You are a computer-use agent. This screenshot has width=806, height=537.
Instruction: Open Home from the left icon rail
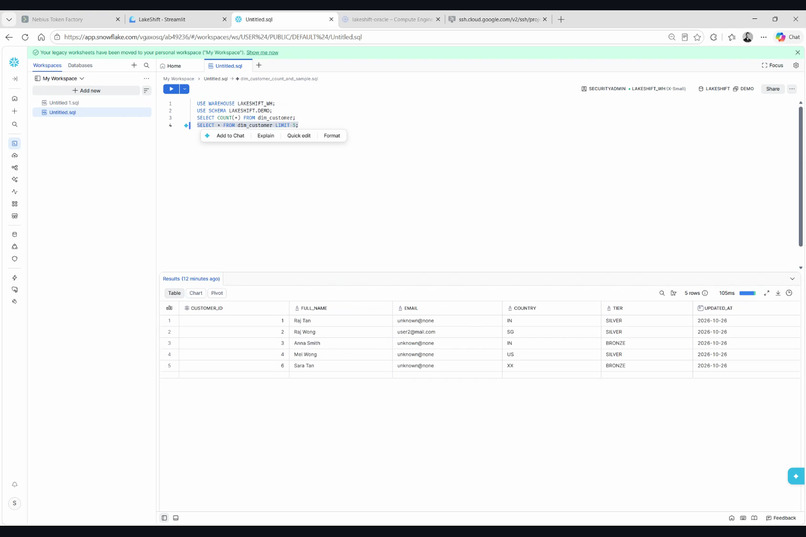[14, 98]
